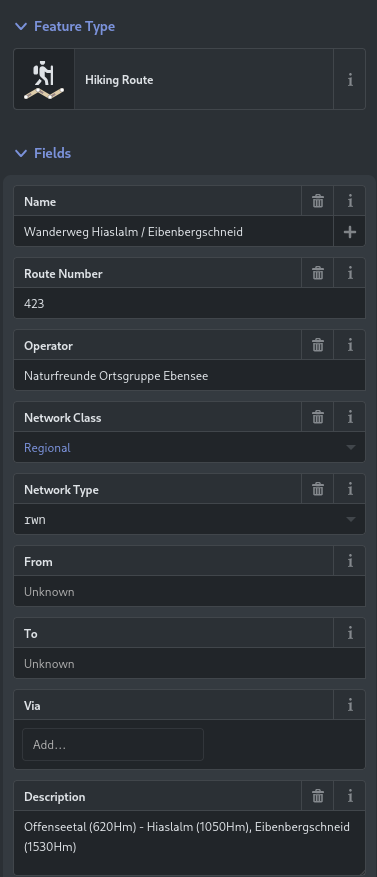Delete the Operator field

coord(318,346)
